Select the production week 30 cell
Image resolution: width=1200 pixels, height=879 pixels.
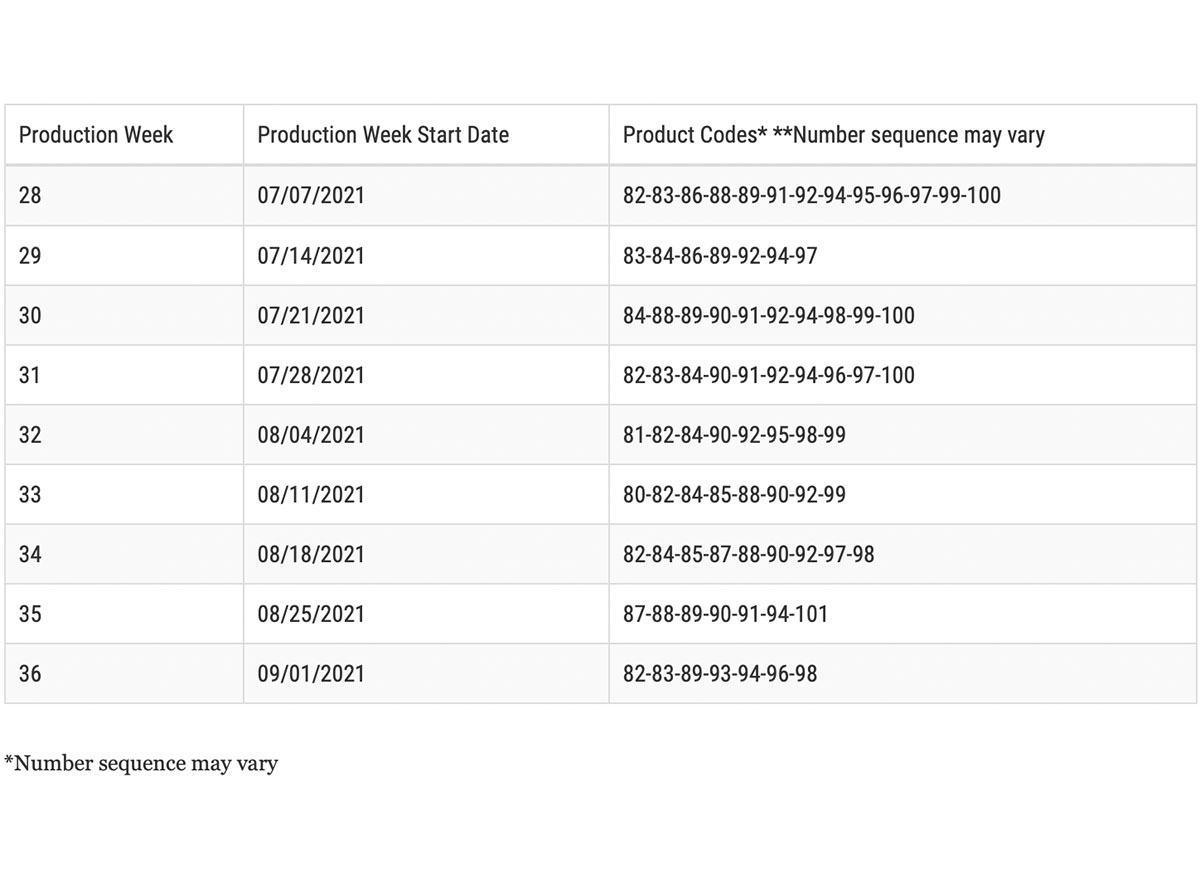click(31, 315)
